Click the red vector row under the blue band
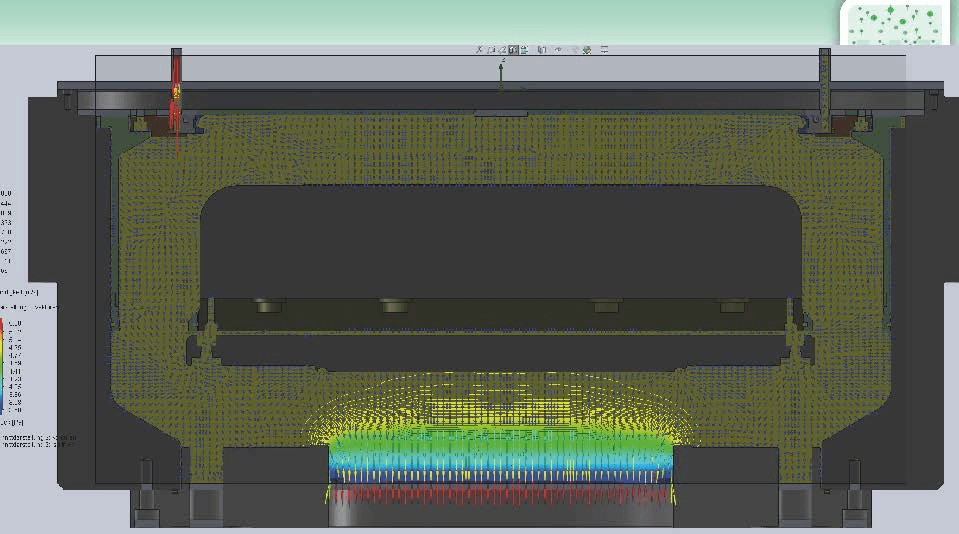Screen dimensions: 959x534 click(500, 494)
